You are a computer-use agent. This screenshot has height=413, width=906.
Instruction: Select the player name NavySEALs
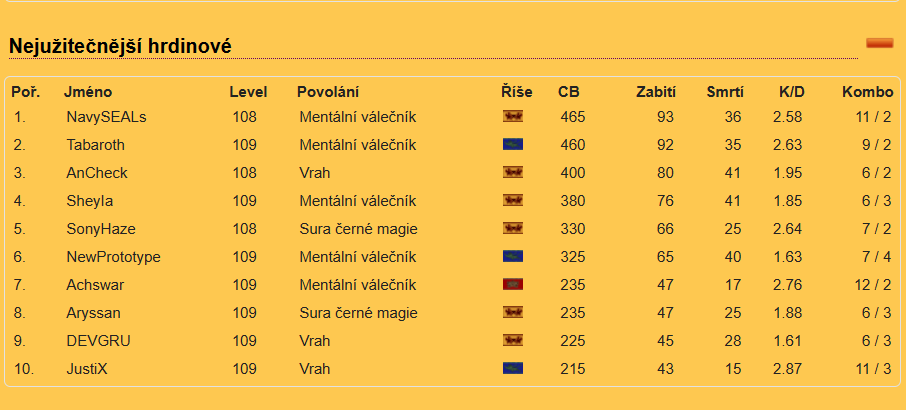click(x=106, y=117)
